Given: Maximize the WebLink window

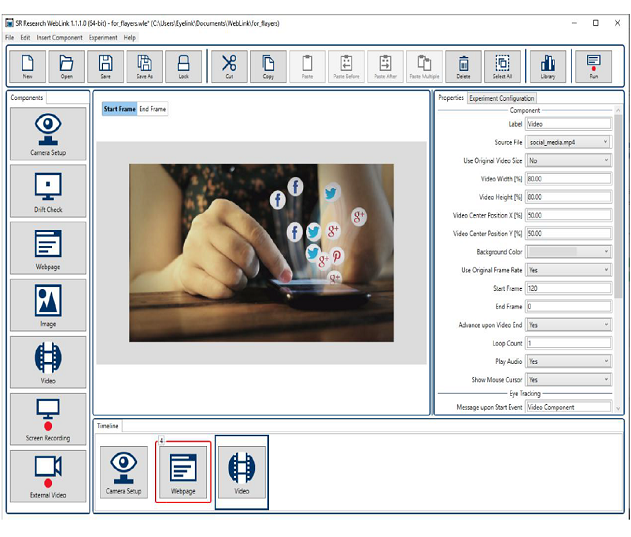Looking at the screenshot, I should pos(596,23).
